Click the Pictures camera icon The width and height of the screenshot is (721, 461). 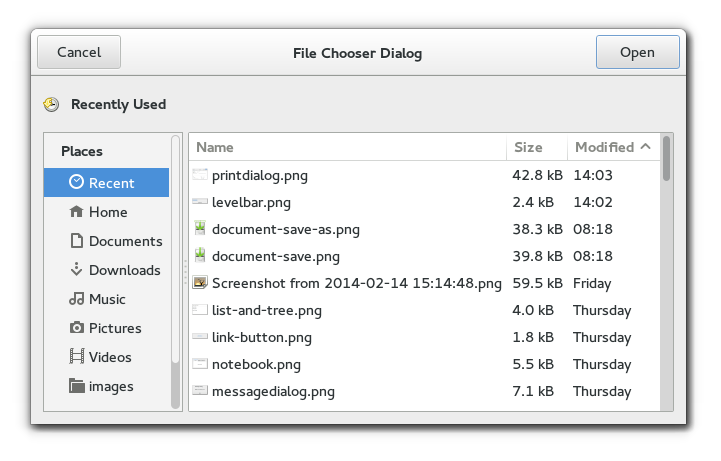point(76,328)
